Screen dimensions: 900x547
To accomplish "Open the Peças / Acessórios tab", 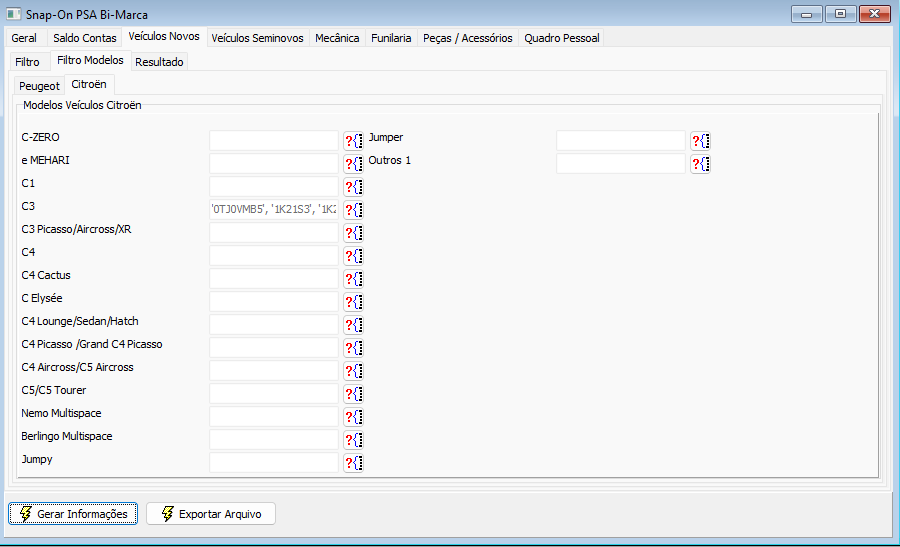I will pos(468,38).
